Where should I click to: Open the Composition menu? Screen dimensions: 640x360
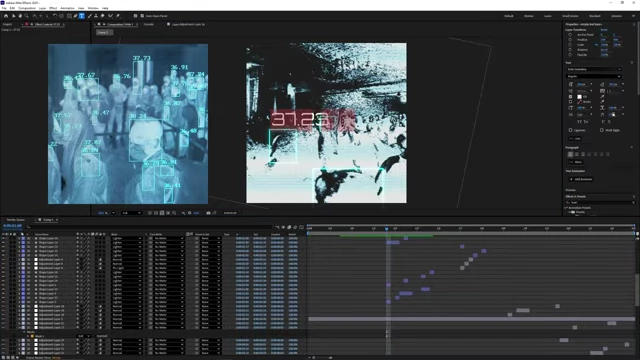point(27,8)
